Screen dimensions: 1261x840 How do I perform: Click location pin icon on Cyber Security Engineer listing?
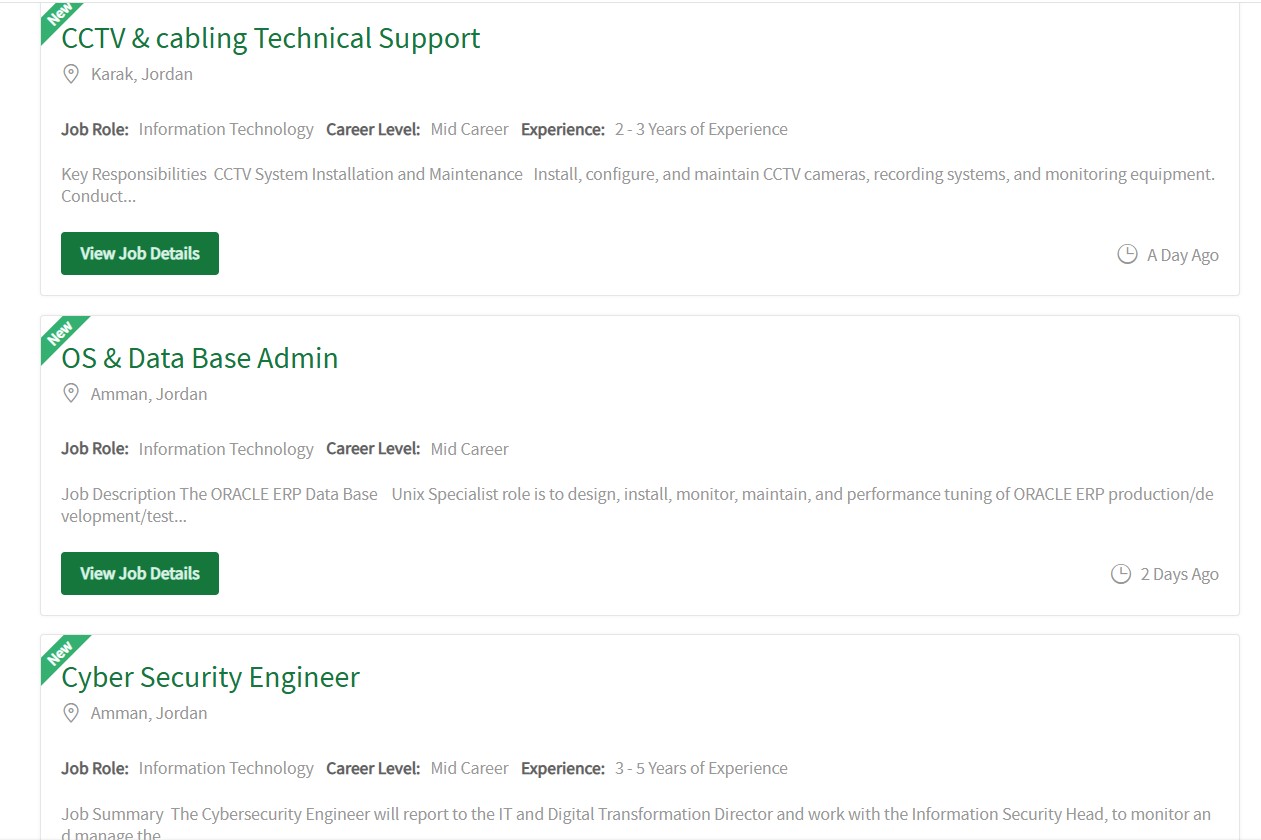(x=71, y=713)
